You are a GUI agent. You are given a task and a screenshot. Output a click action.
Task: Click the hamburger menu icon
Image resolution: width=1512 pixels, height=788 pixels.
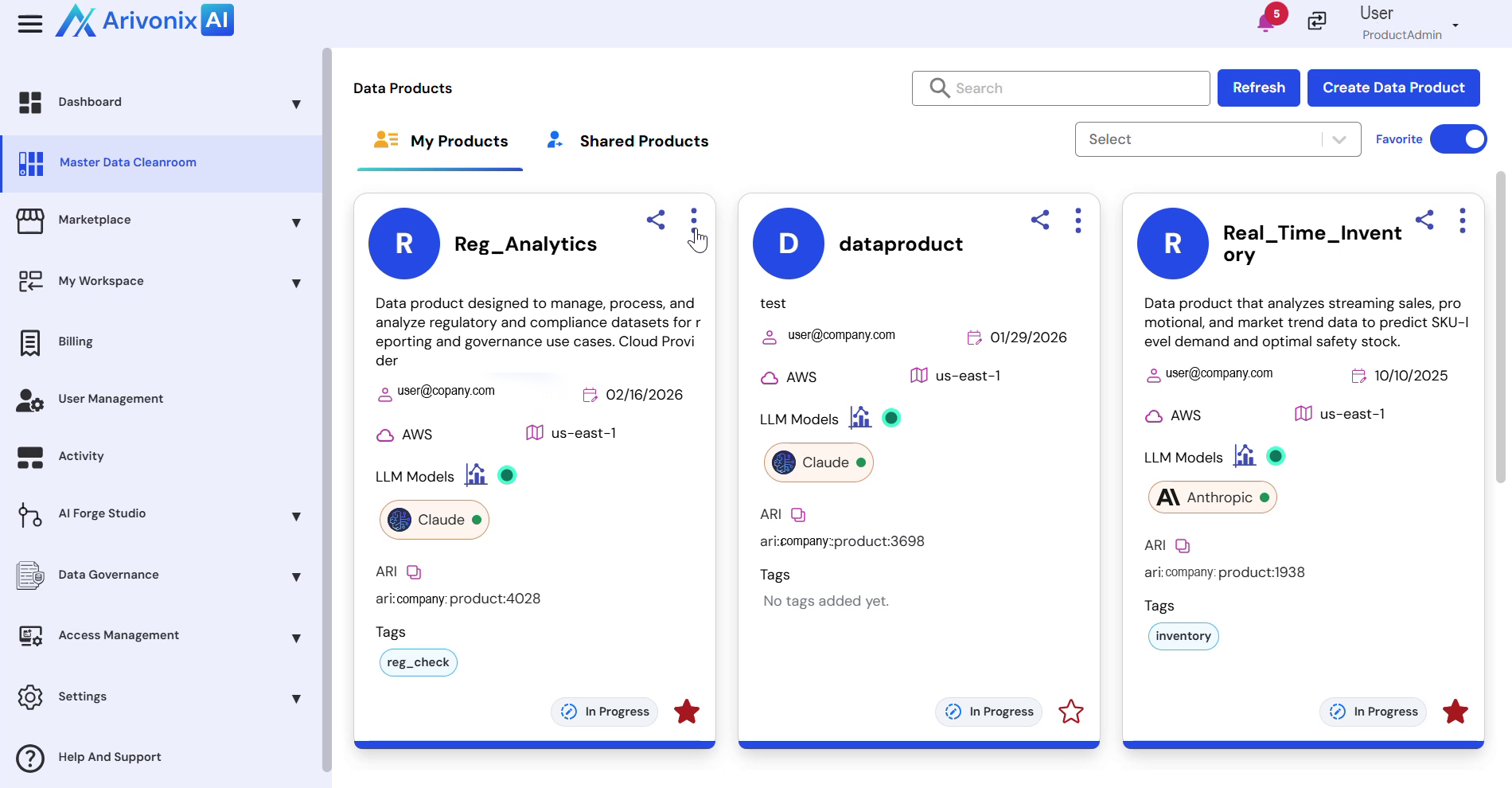coord(30,23)
